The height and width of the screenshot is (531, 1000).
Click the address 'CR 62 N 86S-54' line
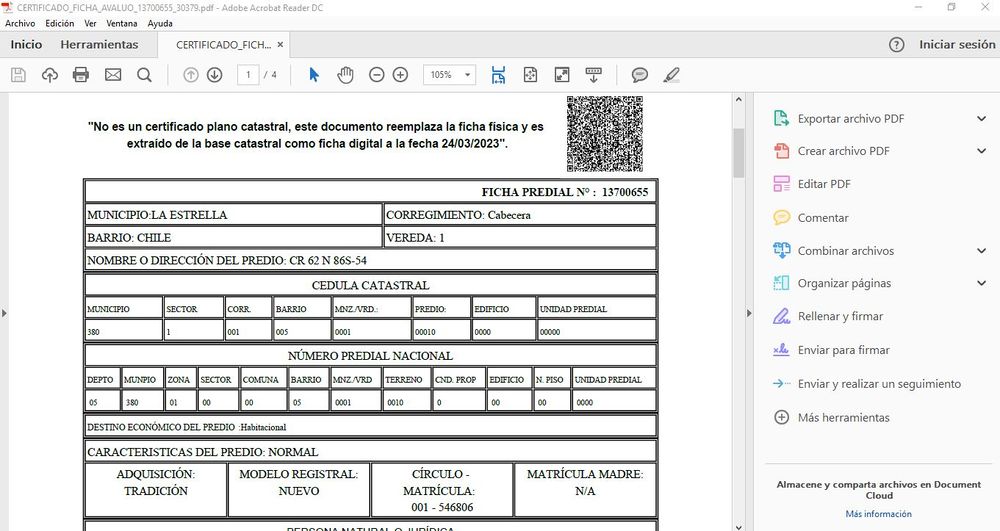(x=328, y=260)
